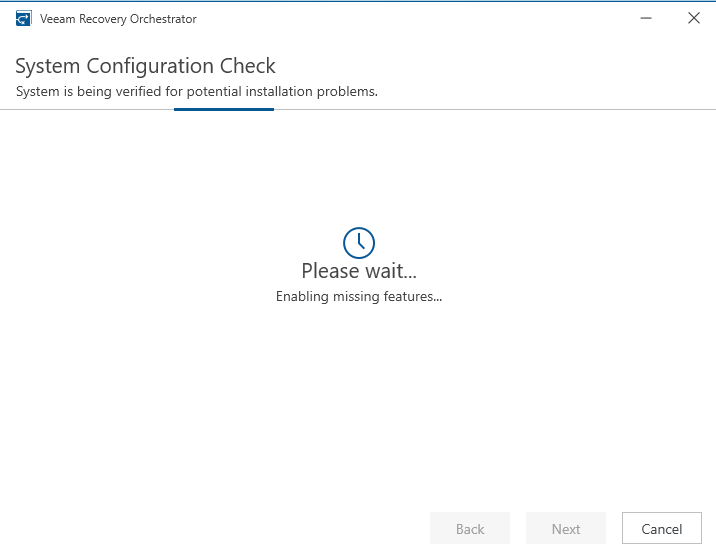Click the Veeam app icon in title bar

[x=24, y=19]
